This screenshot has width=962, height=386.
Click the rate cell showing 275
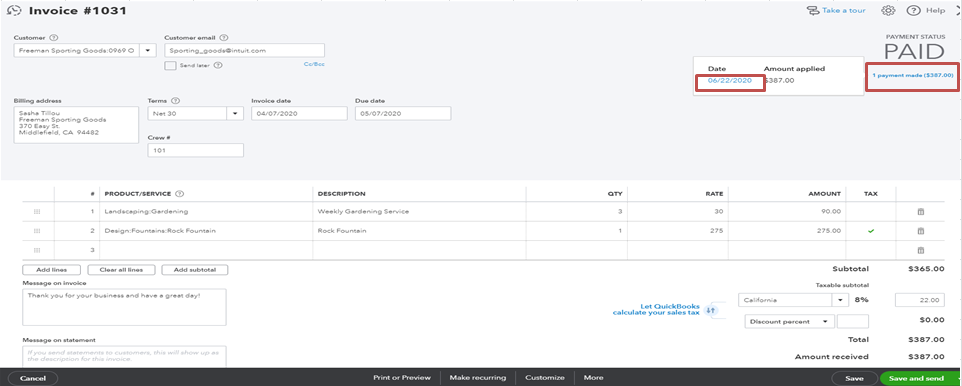pyautogui.click(x=677, y=231)
